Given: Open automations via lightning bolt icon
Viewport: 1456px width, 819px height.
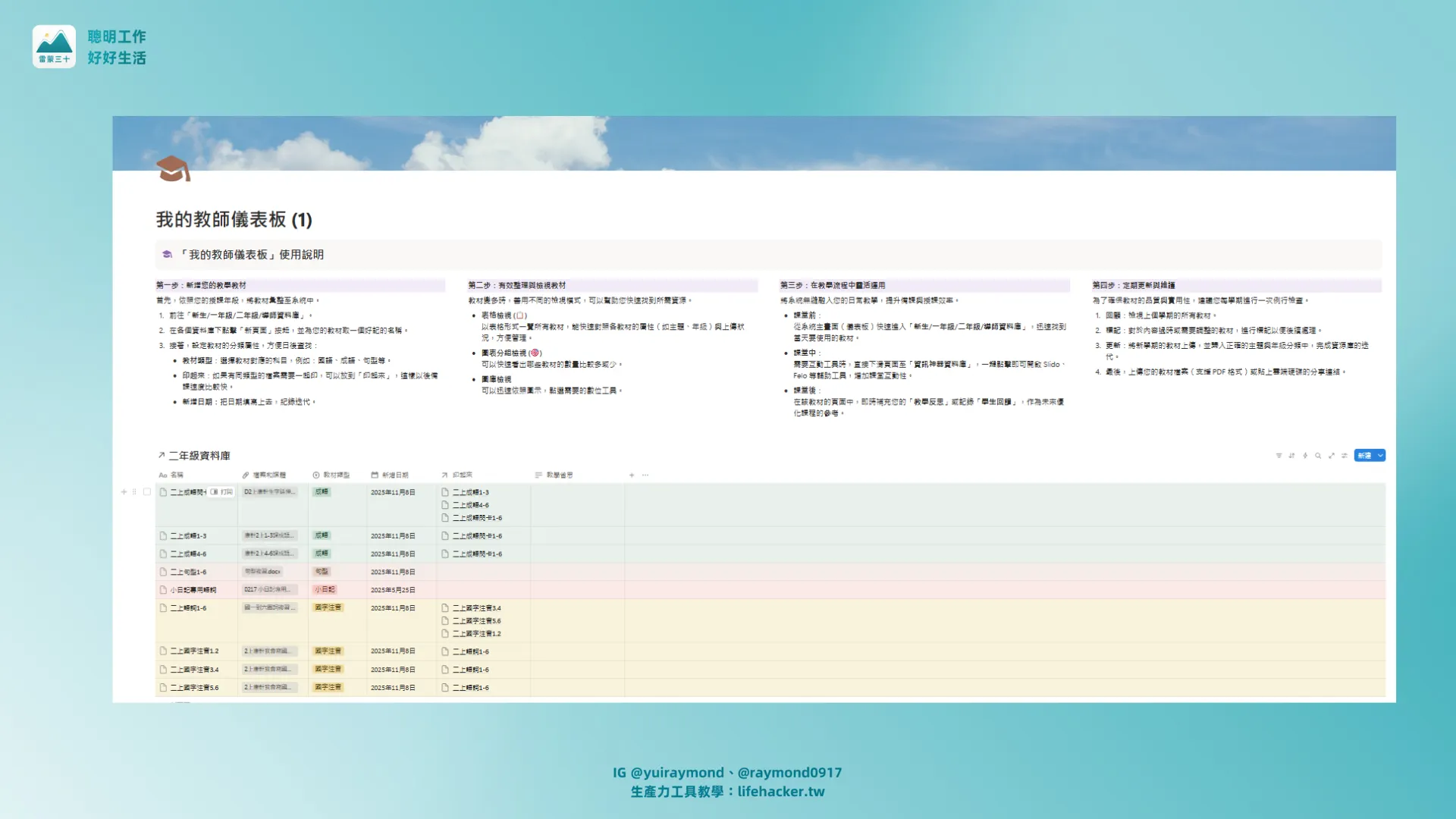Looking at the screenshot, I should click(1305, 456).
